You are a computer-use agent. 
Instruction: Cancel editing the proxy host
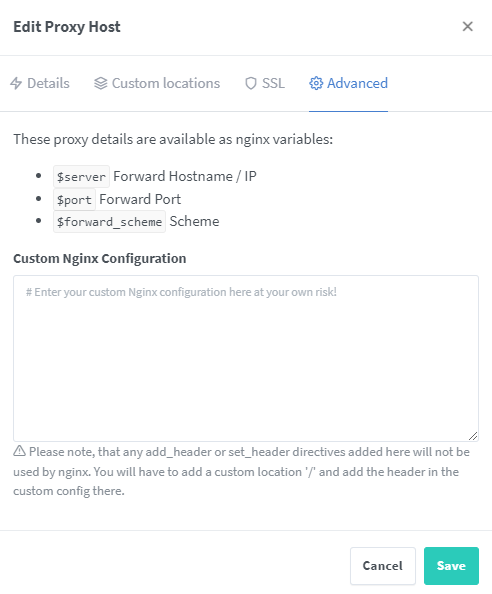click(383, 566)
